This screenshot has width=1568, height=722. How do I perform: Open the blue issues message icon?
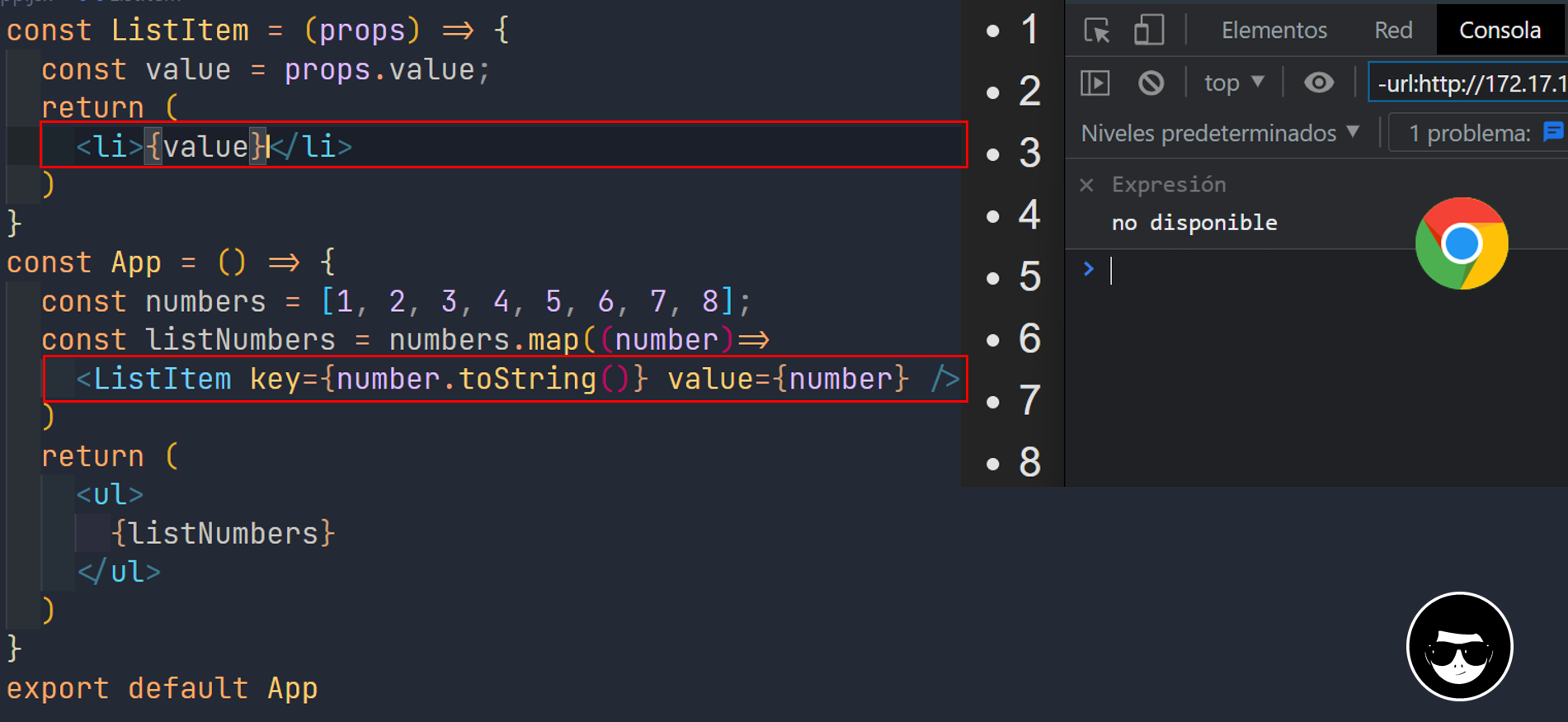(x=1553, y=131)
